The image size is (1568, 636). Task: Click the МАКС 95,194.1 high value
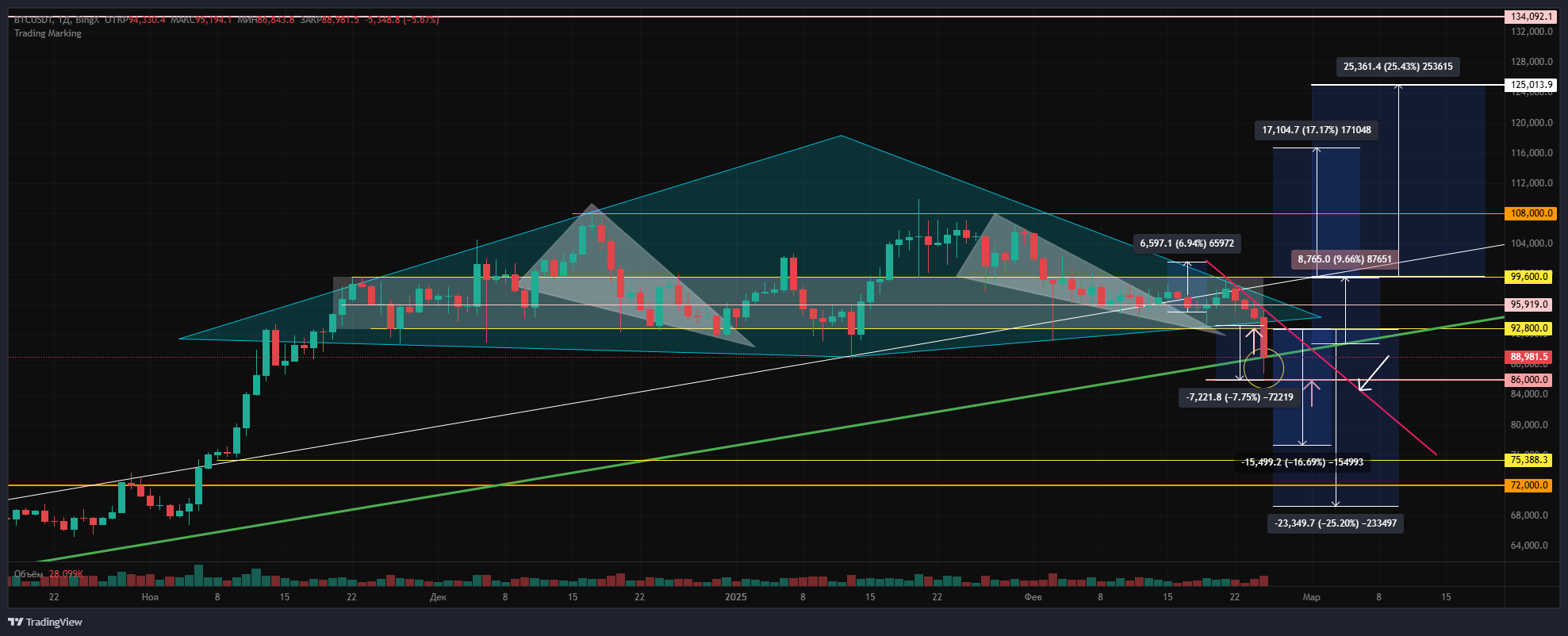(201, 20)
